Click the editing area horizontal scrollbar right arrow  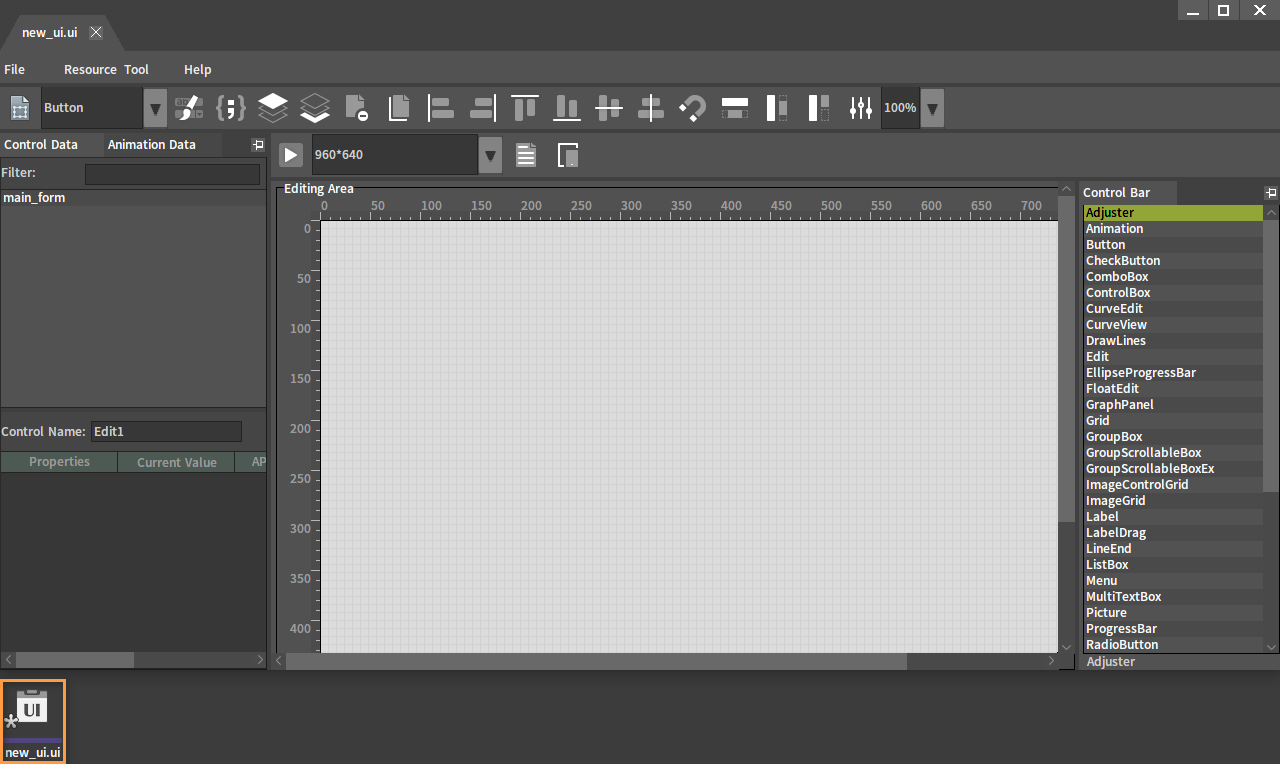tap(1051, 661)
